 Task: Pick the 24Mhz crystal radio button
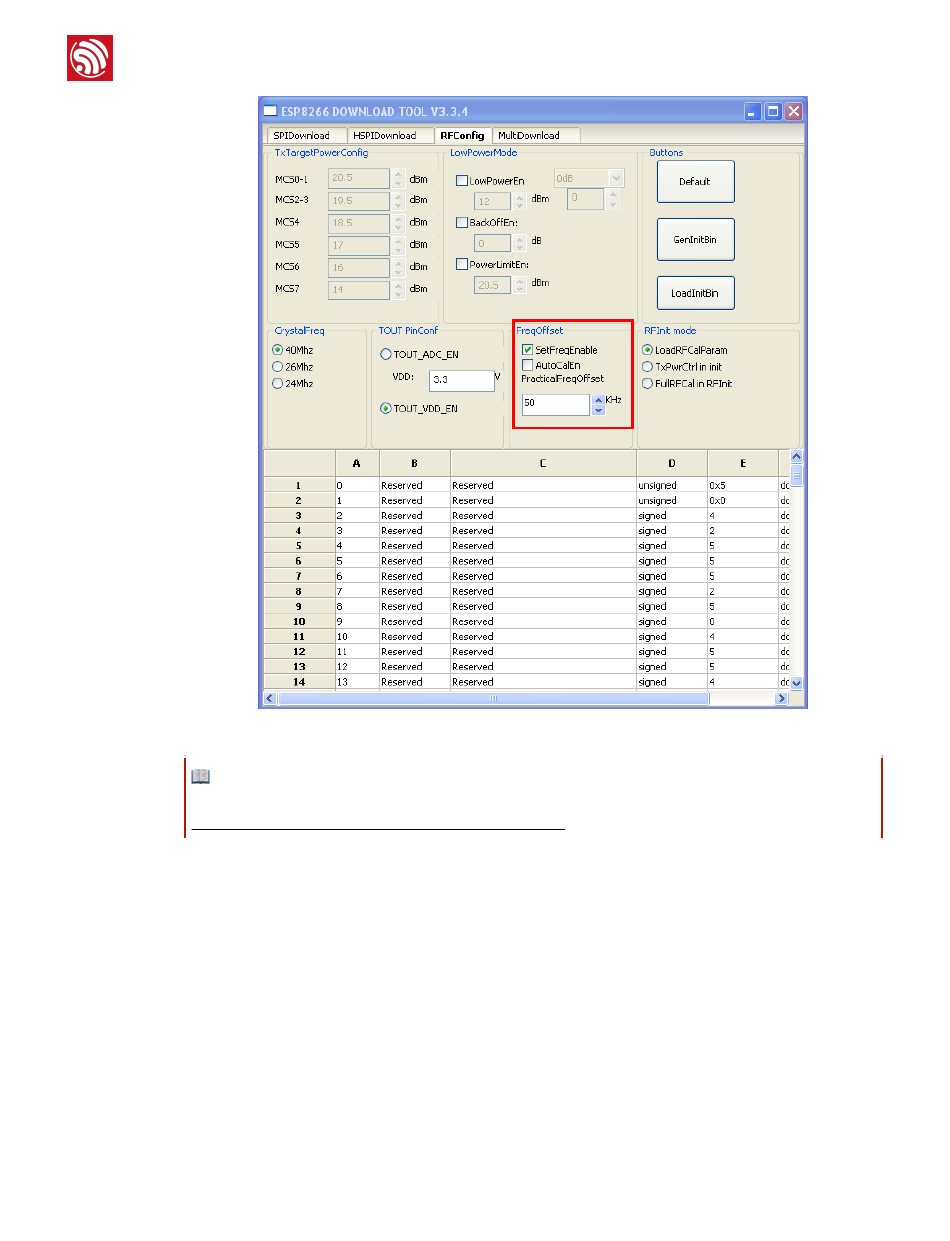278,382
